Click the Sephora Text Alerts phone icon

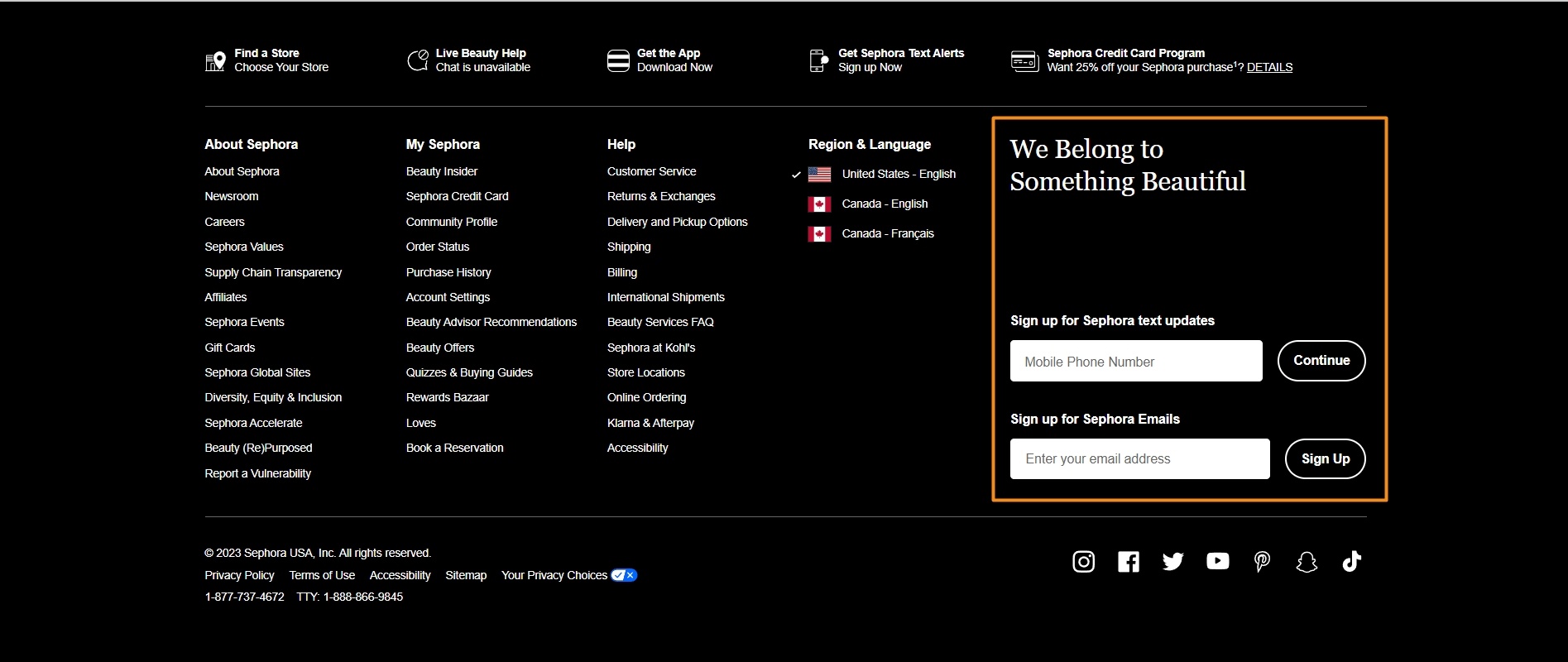[818, 60]
